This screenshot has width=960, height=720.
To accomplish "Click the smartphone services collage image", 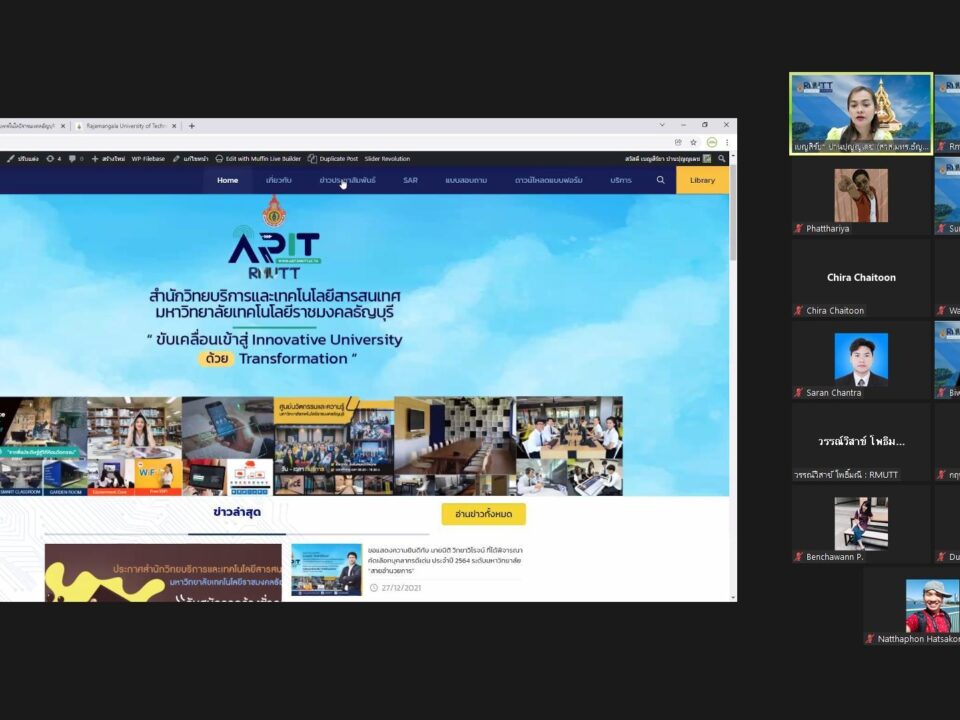I will [227, 427].
